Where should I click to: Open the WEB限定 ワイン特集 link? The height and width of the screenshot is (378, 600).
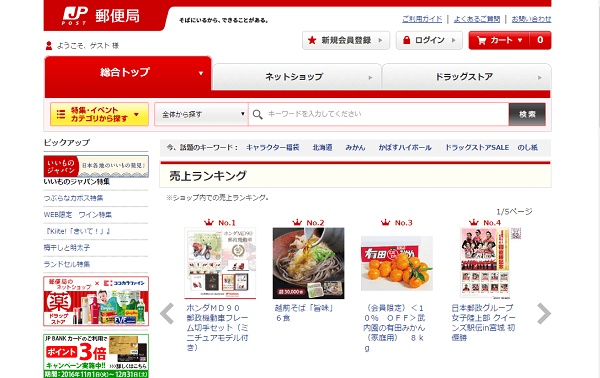click(78, 215)
